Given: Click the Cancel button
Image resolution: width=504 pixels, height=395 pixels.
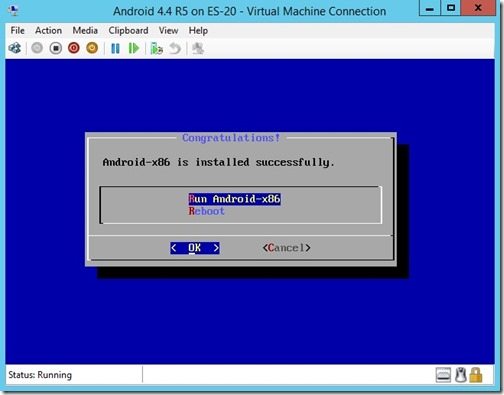Looking at the screenshot, I should pos(286,248).
